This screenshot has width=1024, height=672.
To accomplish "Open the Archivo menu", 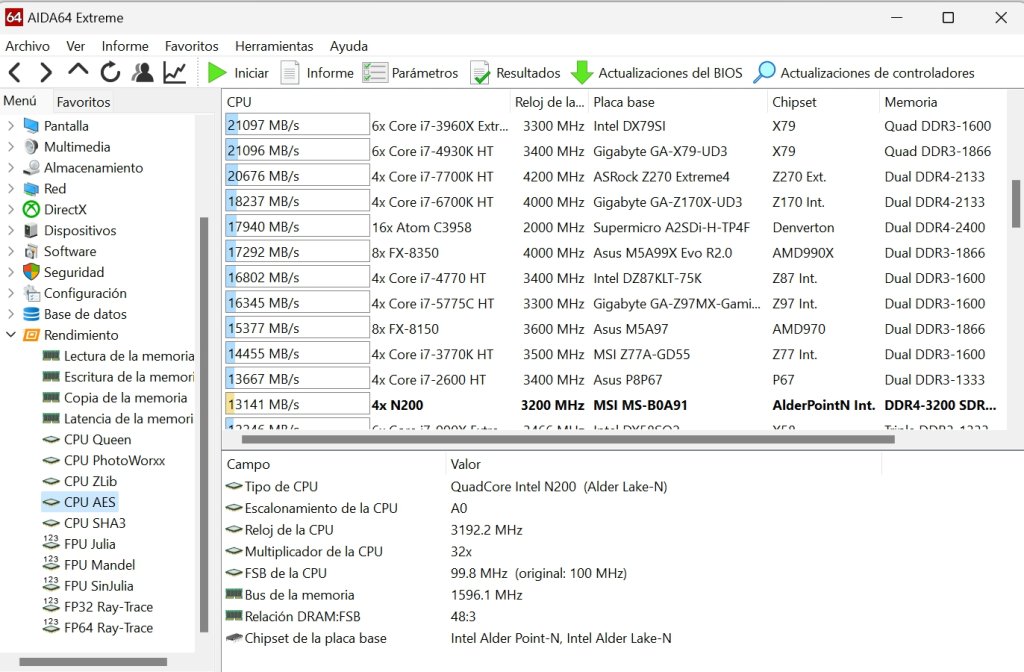I will pos(27,46).
